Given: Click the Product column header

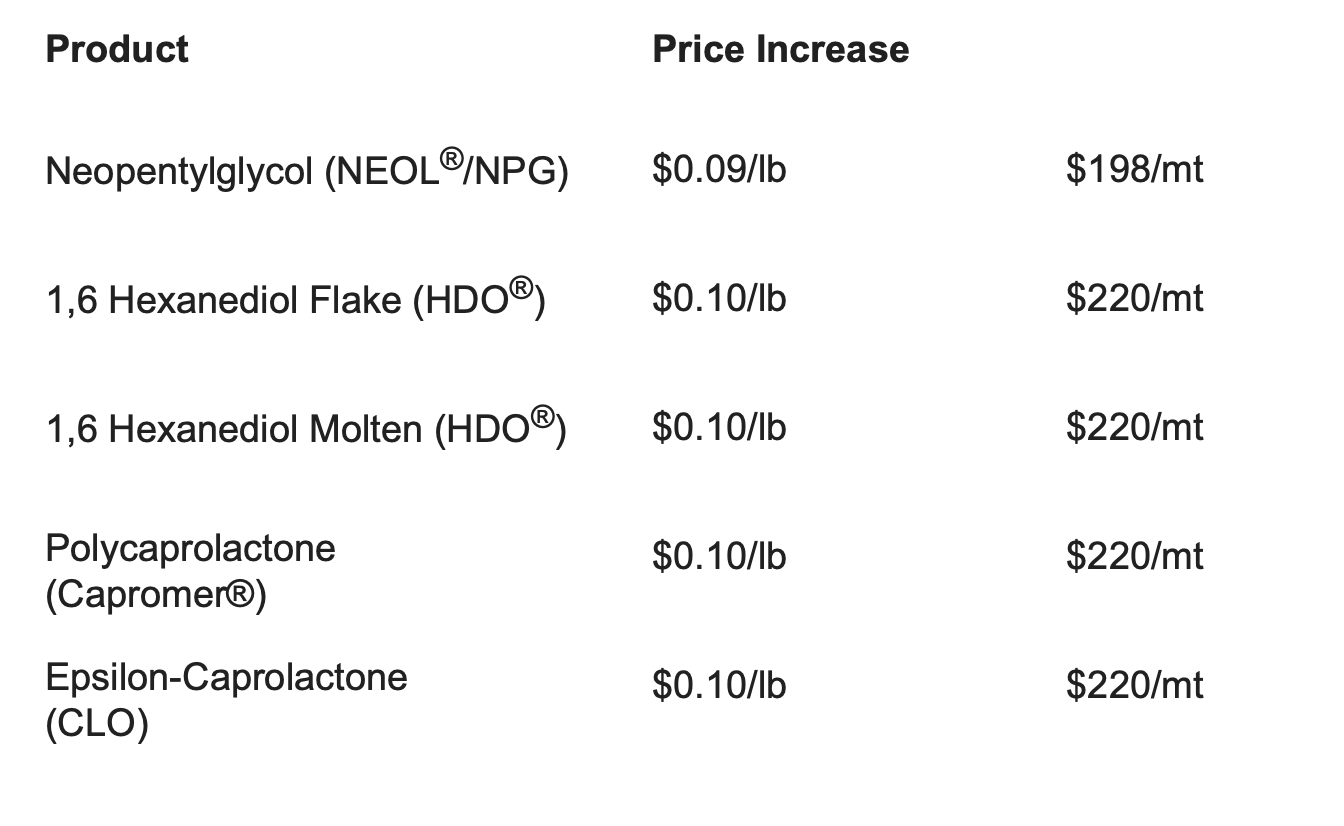Looking at the screenshot, I should click(117, 49).
